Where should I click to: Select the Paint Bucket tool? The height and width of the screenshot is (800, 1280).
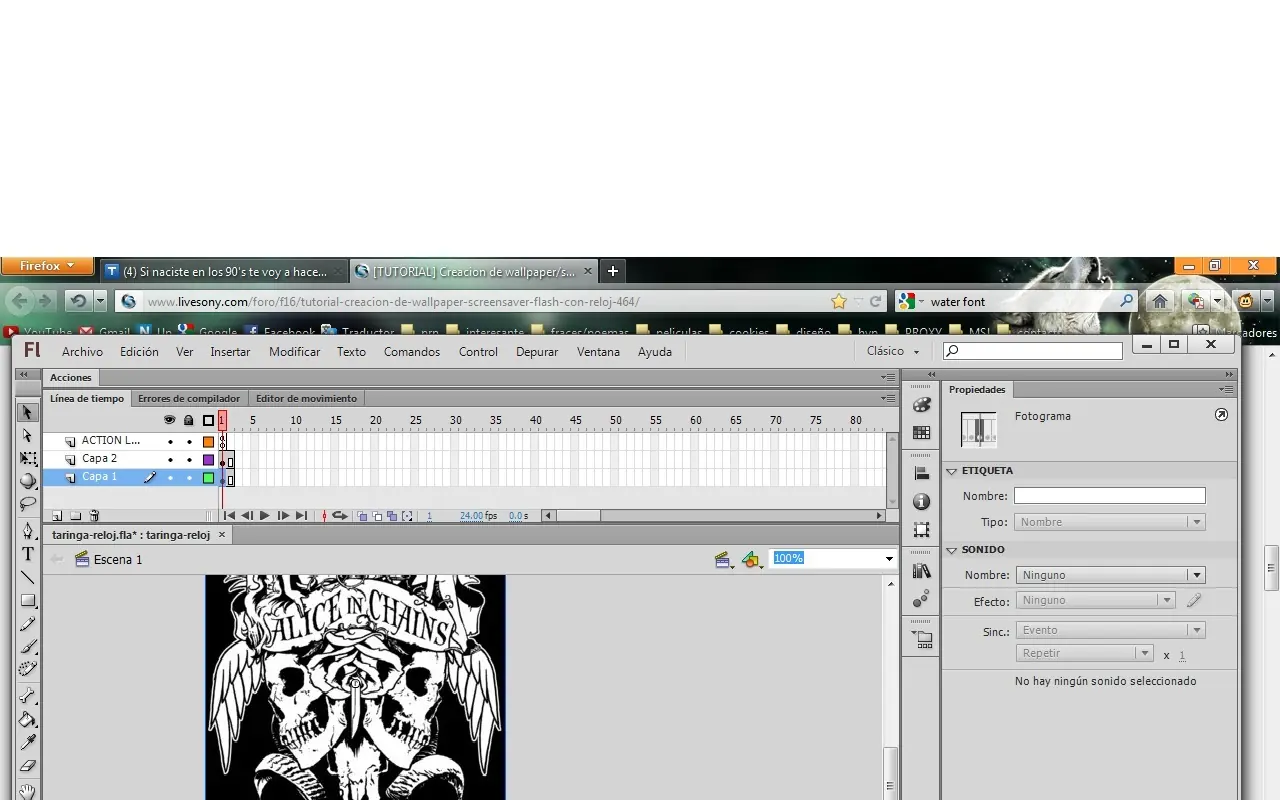[28, 719]
